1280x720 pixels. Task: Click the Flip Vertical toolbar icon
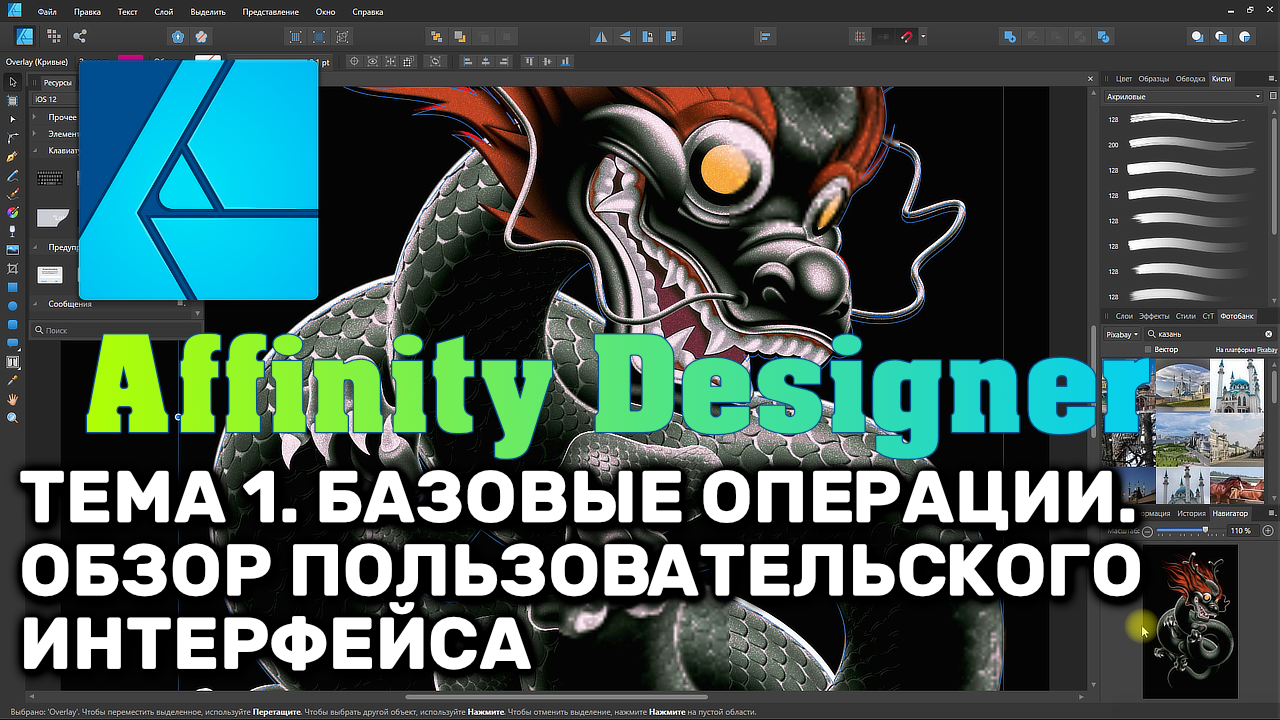click(625, 37)
